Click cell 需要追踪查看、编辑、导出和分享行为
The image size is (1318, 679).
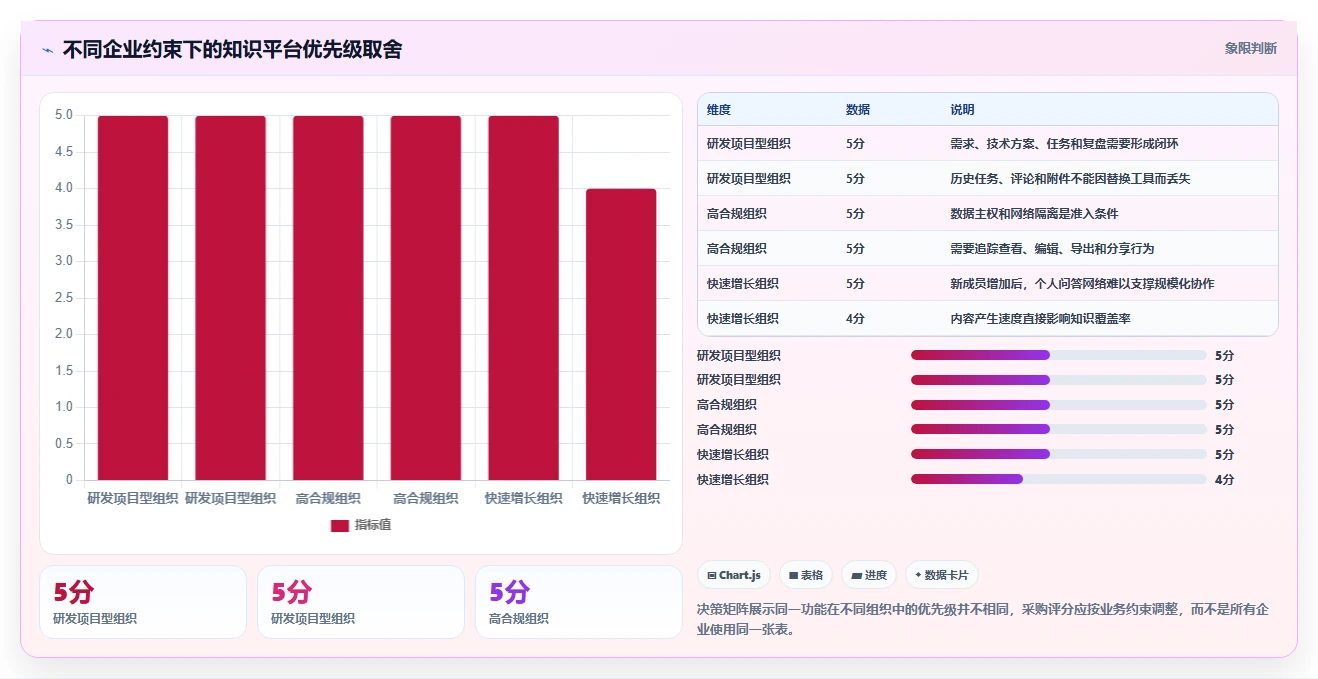click(1052, 249)
